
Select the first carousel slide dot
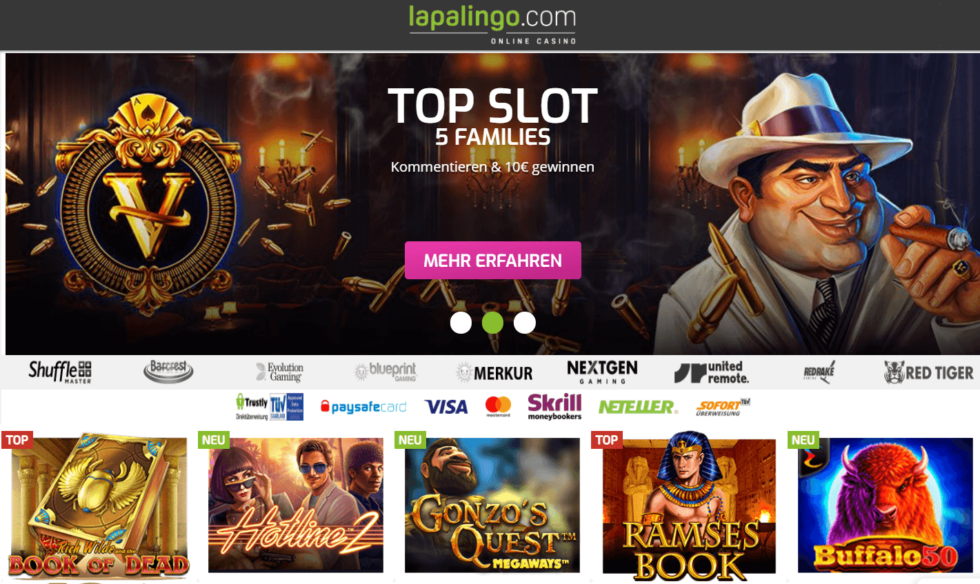(x=461, y=323)
